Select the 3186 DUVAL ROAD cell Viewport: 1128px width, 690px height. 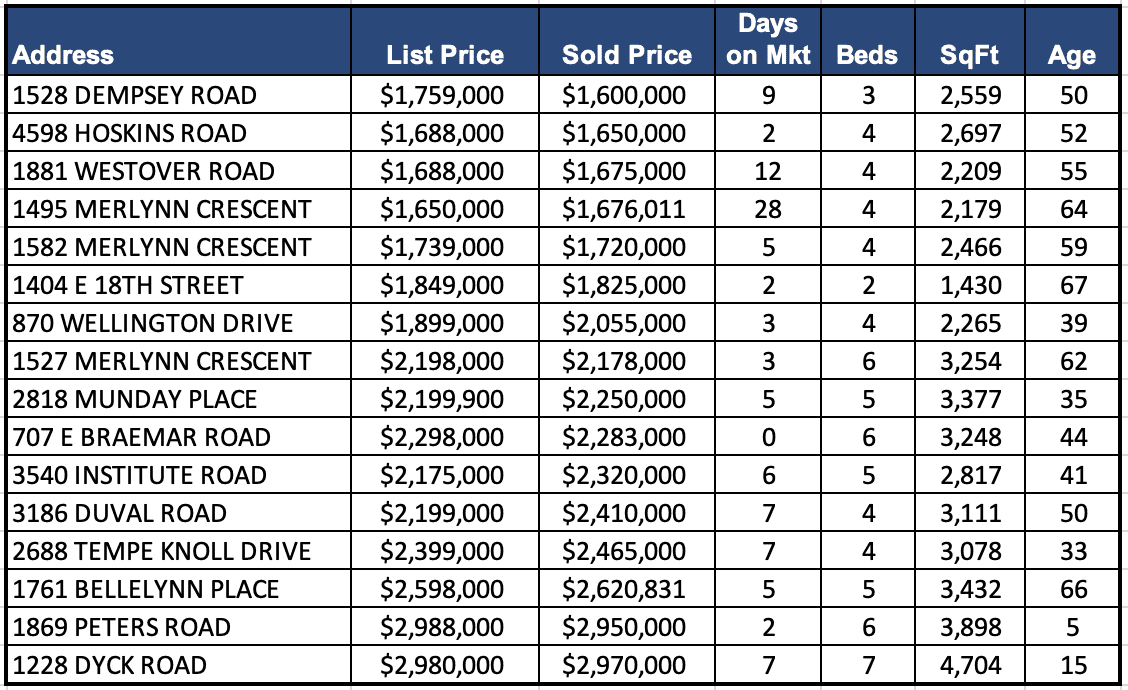click(x=120, y=514)
